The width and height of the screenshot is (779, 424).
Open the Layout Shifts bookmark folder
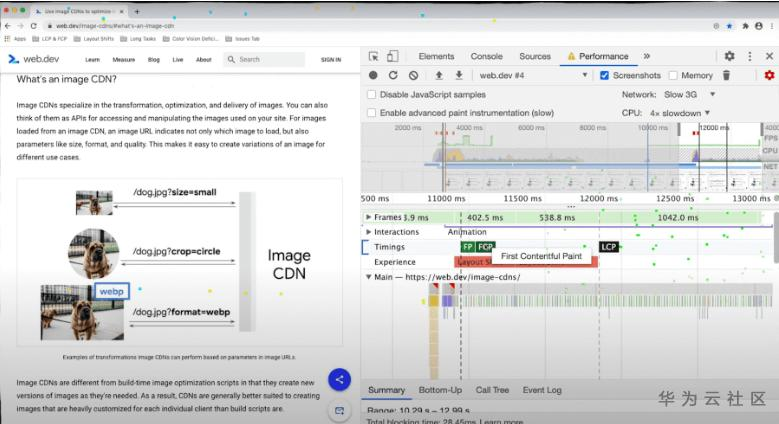[94, 39]
